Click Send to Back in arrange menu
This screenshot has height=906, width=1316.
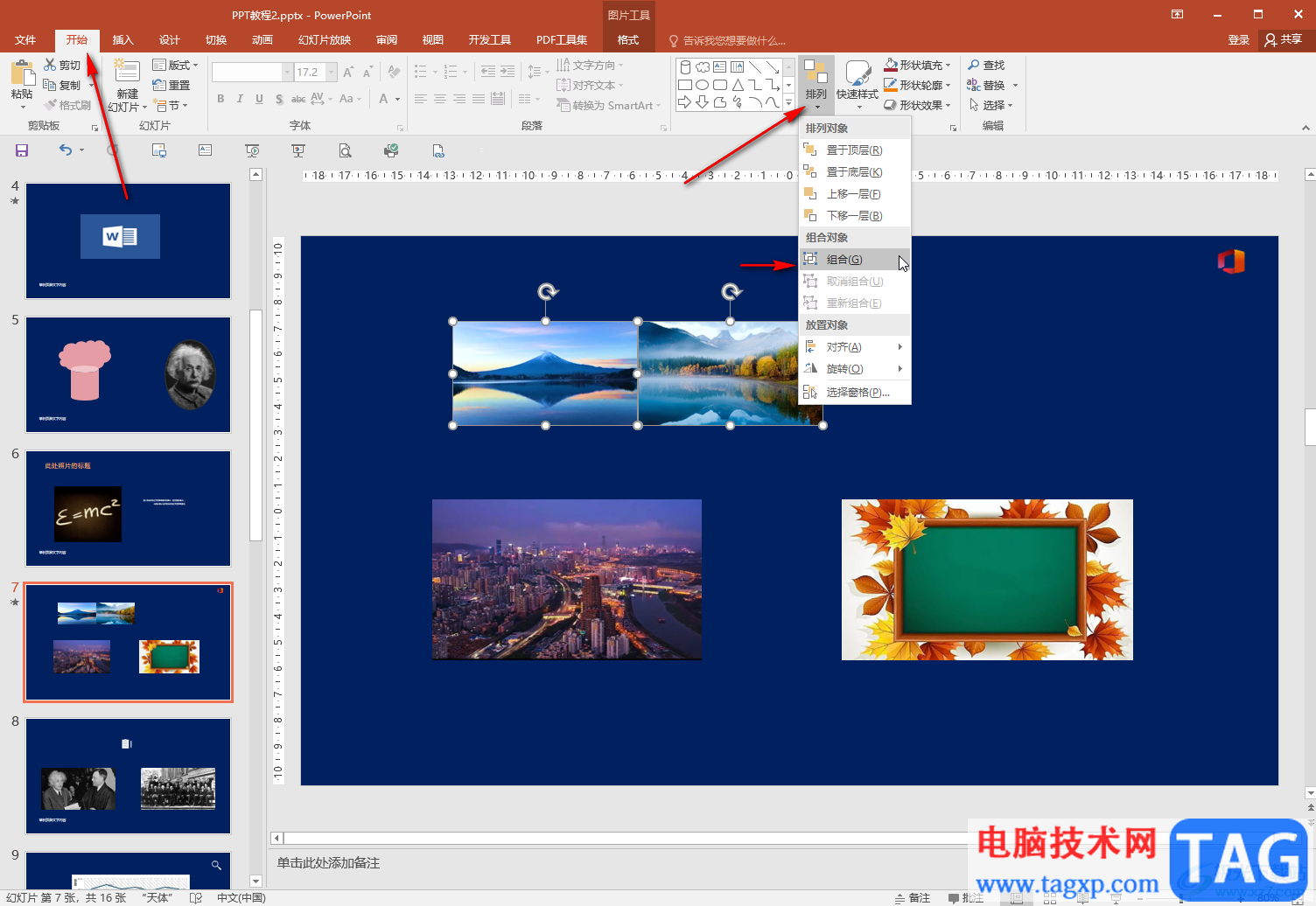tap(854, 172)
